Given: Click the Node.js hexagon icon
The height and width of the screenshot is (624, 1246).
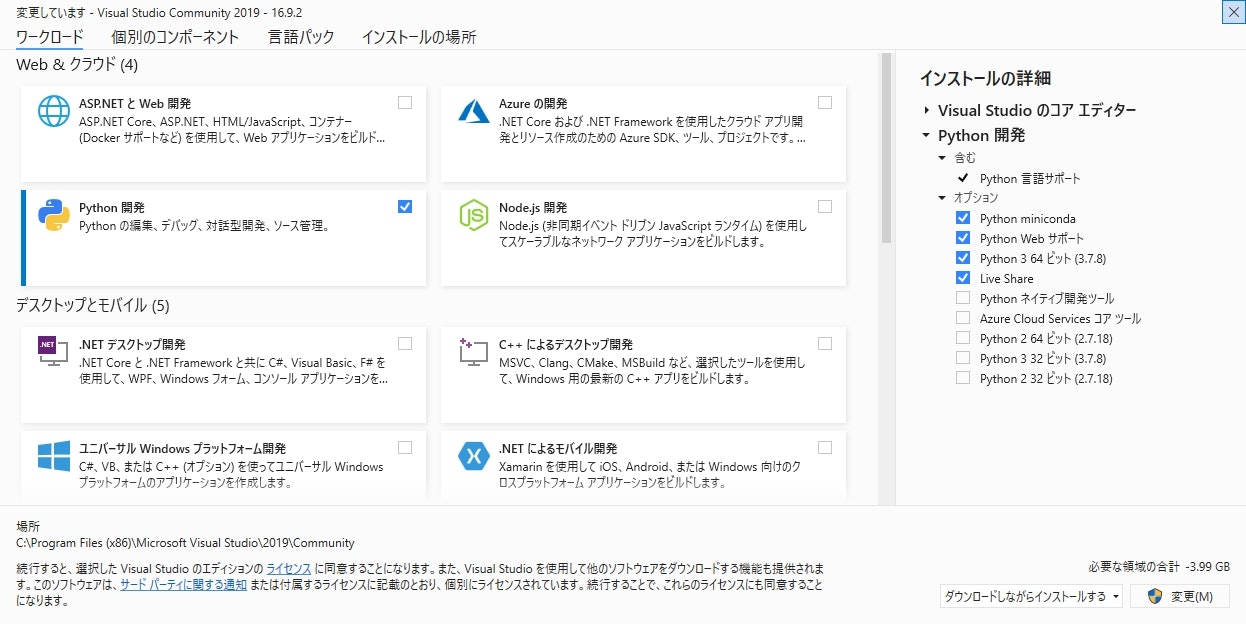Looking at the screenshot, I should click(473, 216).
